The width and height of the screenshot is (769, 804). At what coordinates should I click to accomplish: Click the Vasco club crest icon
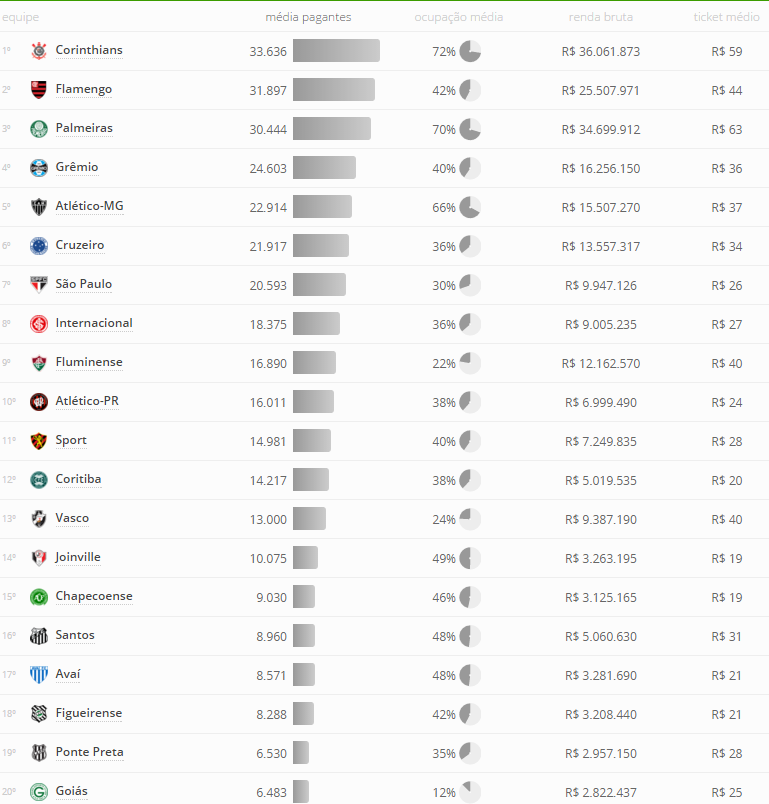click(x=39, y=519)
